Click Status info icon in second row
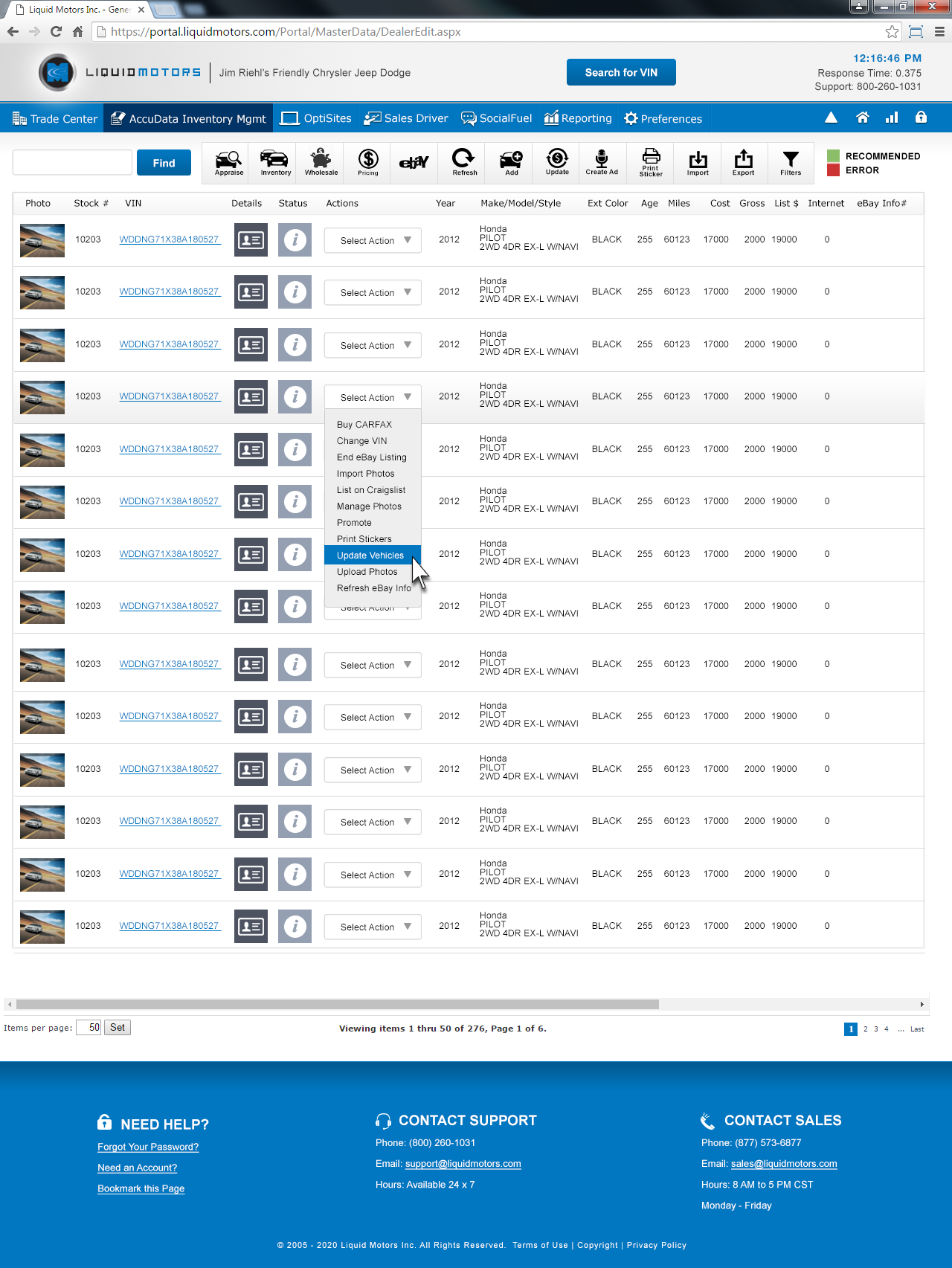 pos(295,292)
